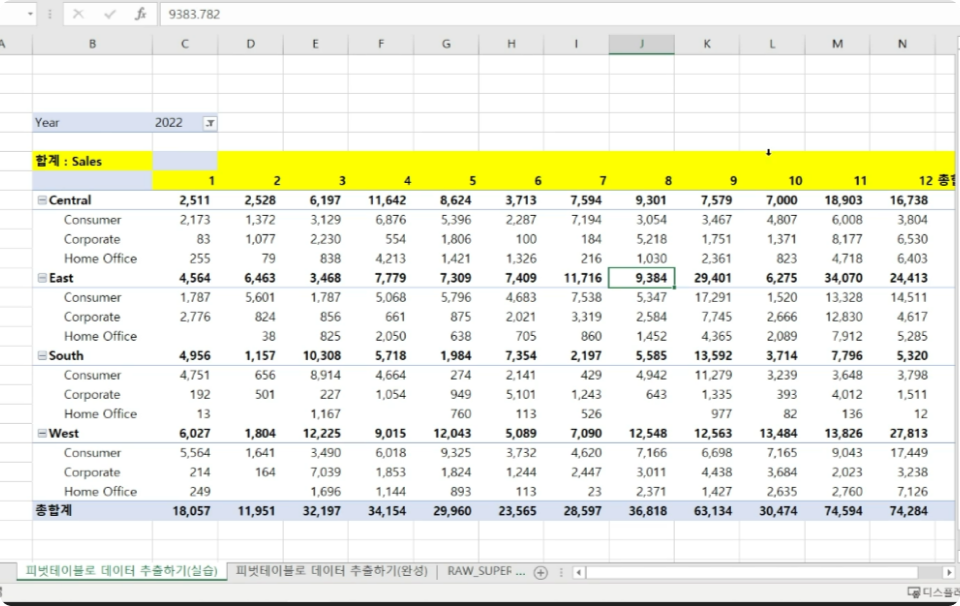Click the 합계 : Sales header cell
Viewport: 960px width, 606px height.
[x=92, y=161]
